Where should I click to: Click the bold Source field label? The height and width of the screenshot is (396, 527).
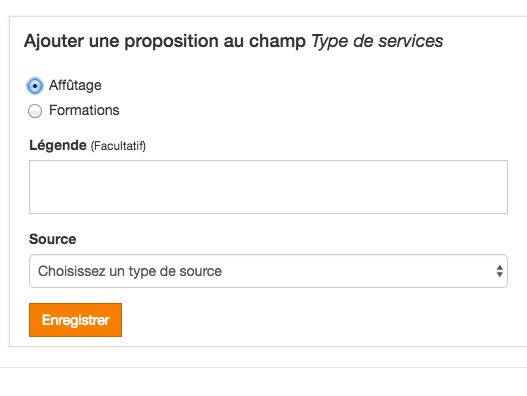pos(53,239)
